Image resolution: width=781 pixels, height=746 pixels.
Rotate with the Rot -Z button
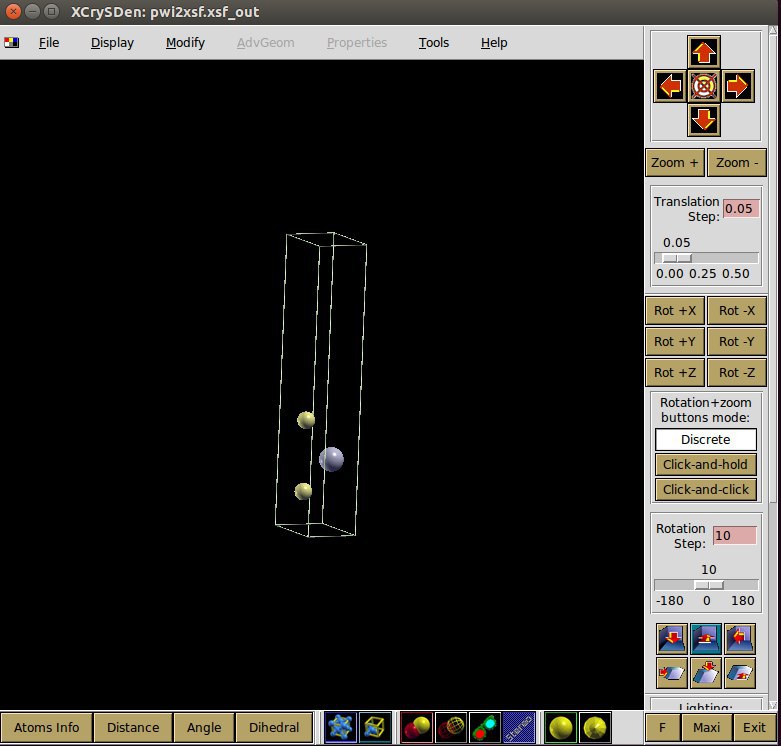pos(737,373)
